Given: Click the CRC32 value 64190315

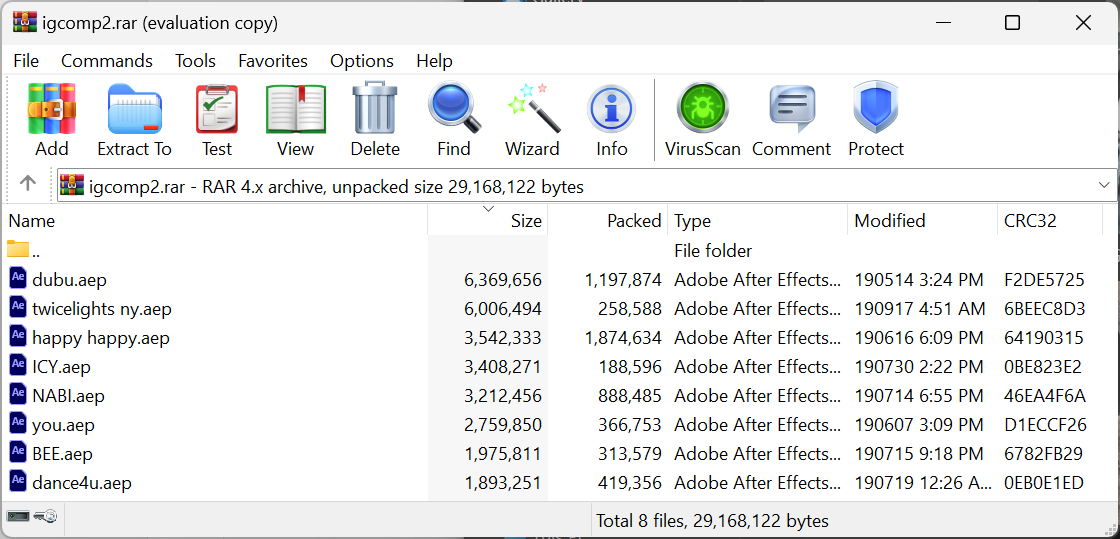Looking at the screenshot, I should click(x=1044, y=338).
